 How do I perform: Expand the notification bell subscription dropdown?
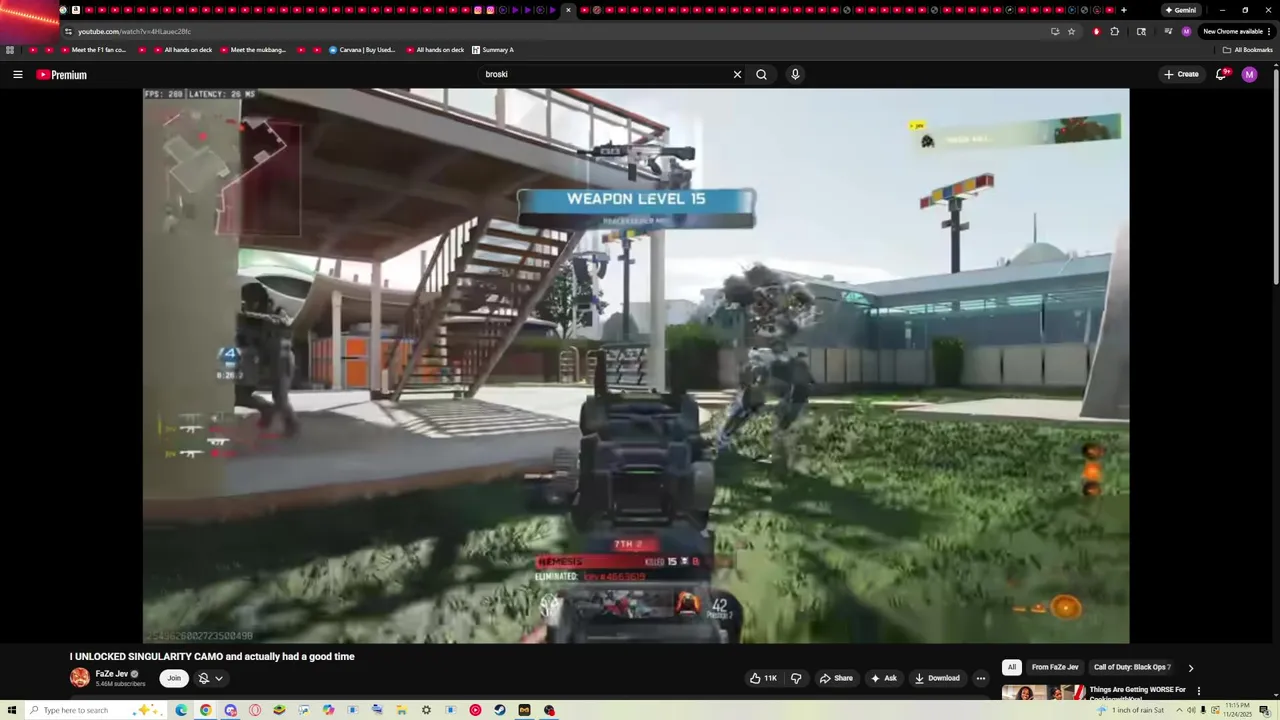pyautogui.click(x=210, y=678)
